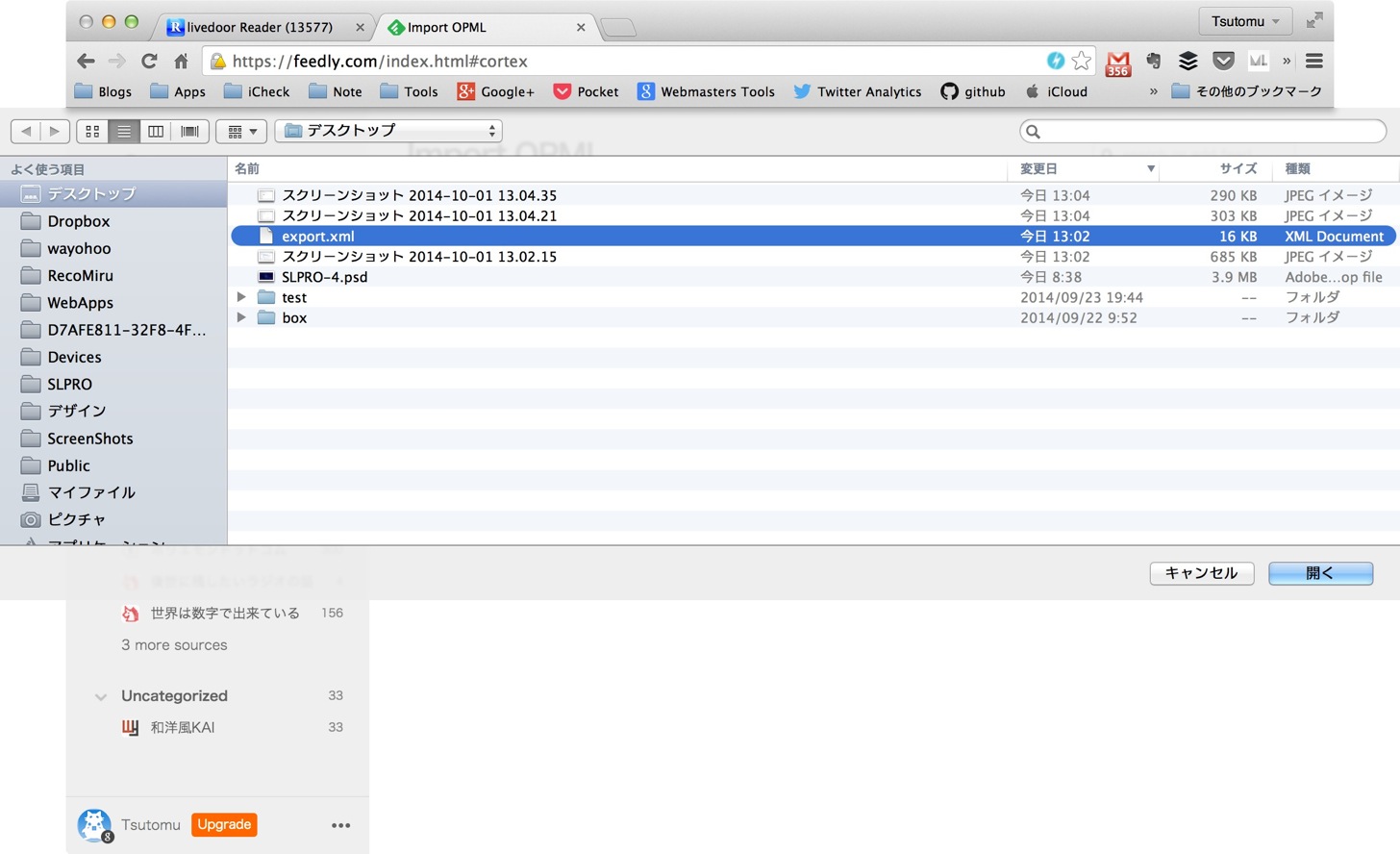1400x854 pixels.
Task: Switch file dialog to Cover Flow view
Action: coord(190,131)
